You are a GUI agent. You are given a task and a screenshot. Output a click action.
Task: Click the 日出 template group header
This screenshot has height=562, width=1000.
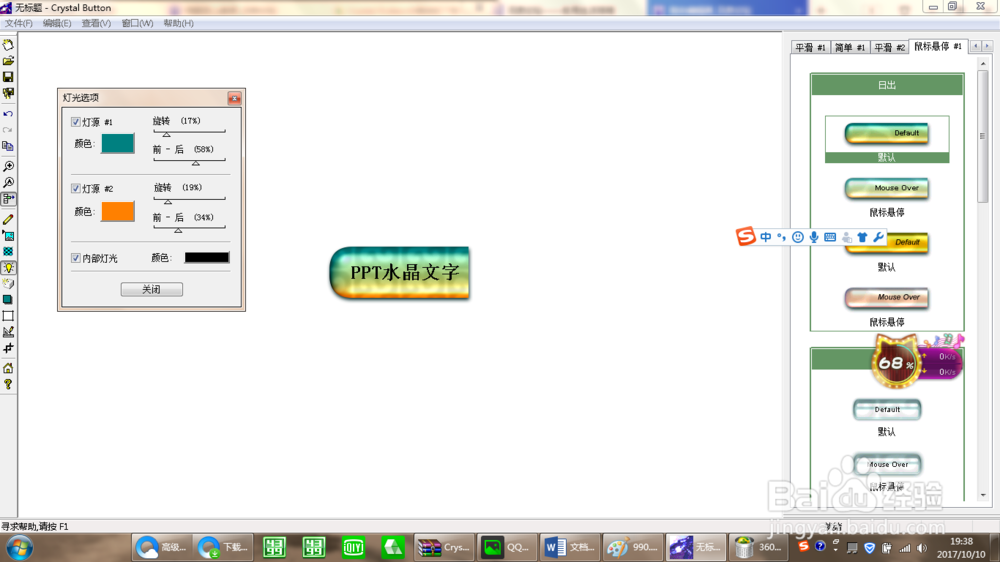(887, 85)
